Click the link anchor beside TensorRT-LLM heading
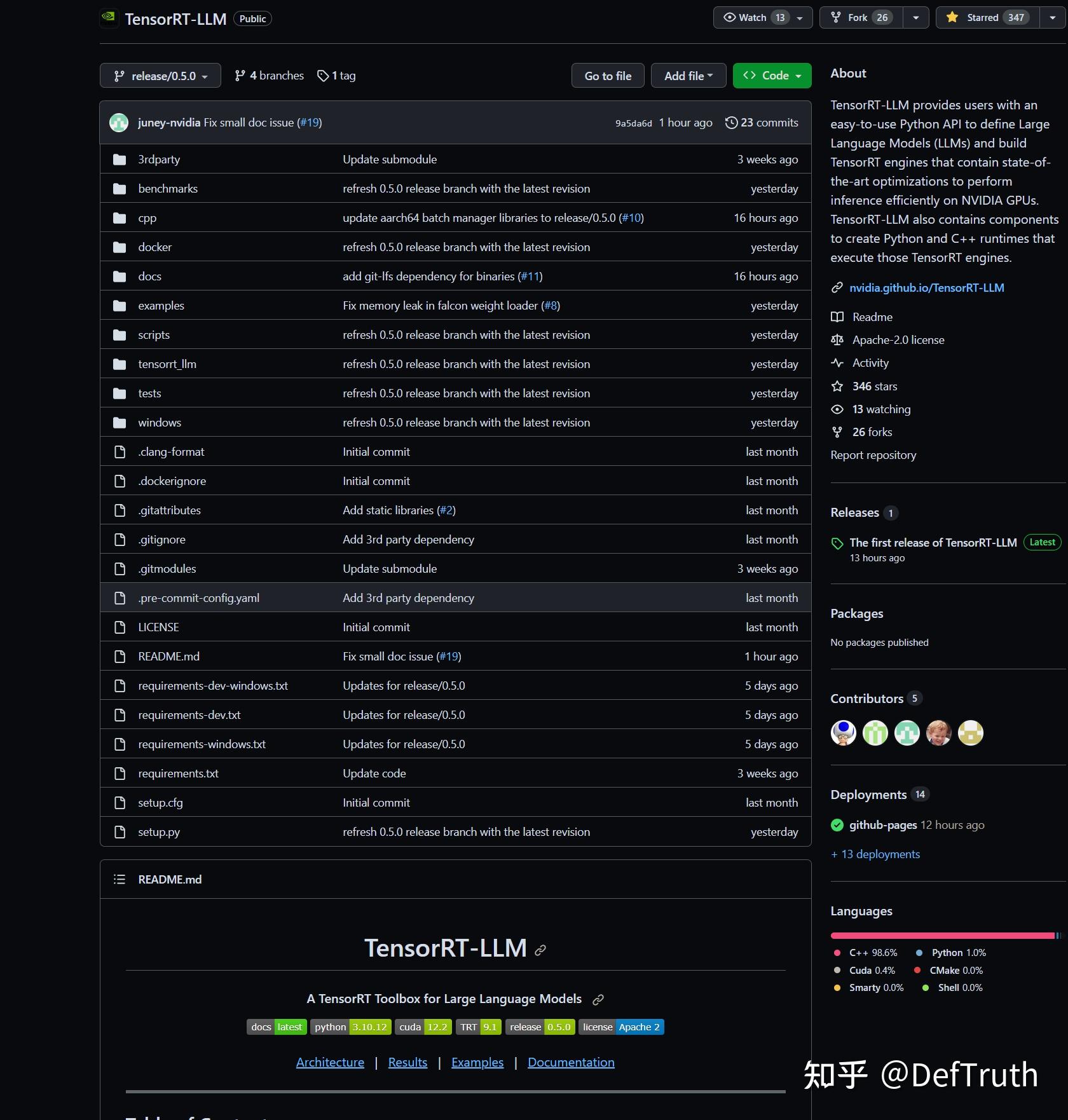 point(540,950)
